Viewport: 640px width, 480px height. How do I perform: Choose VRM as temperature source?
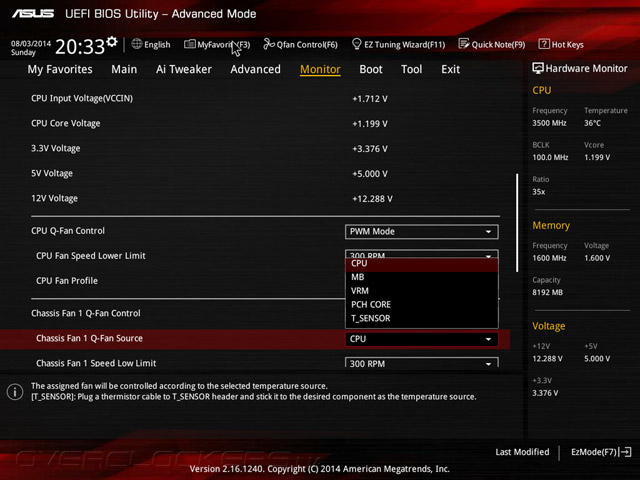click(x=422, y=291)
